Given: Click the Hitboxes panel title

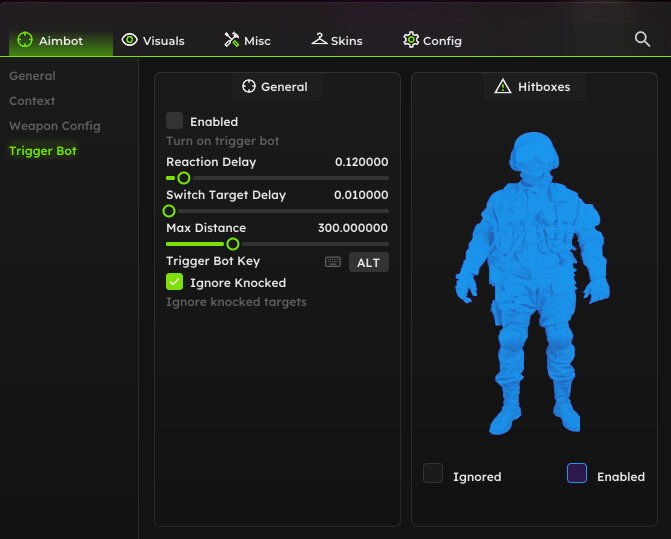Looking at the screenshot, I should tap(544, 87).
